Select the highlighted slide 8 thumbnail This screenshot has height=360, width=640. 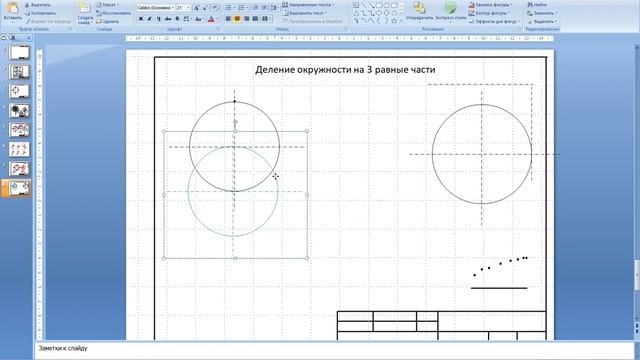point(19,188)
